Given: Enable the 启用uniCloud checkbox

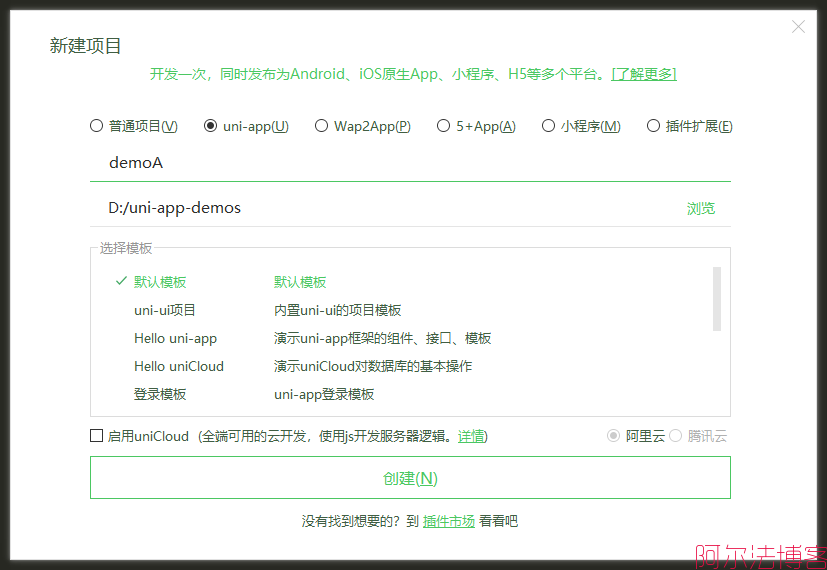Looking at the screenshot, I should click(x=97, y=436).
